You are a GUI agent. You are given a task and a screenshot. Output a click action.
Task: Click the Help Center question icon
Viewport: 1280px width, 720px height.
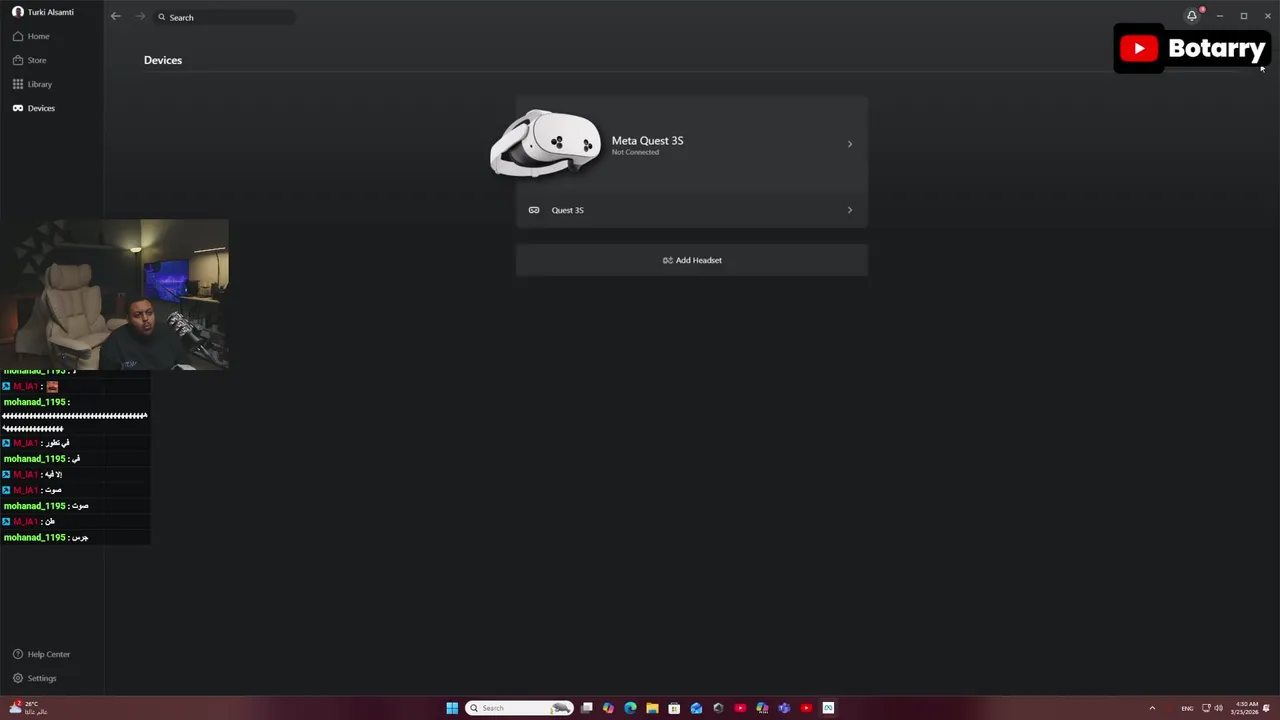point(17,654)
